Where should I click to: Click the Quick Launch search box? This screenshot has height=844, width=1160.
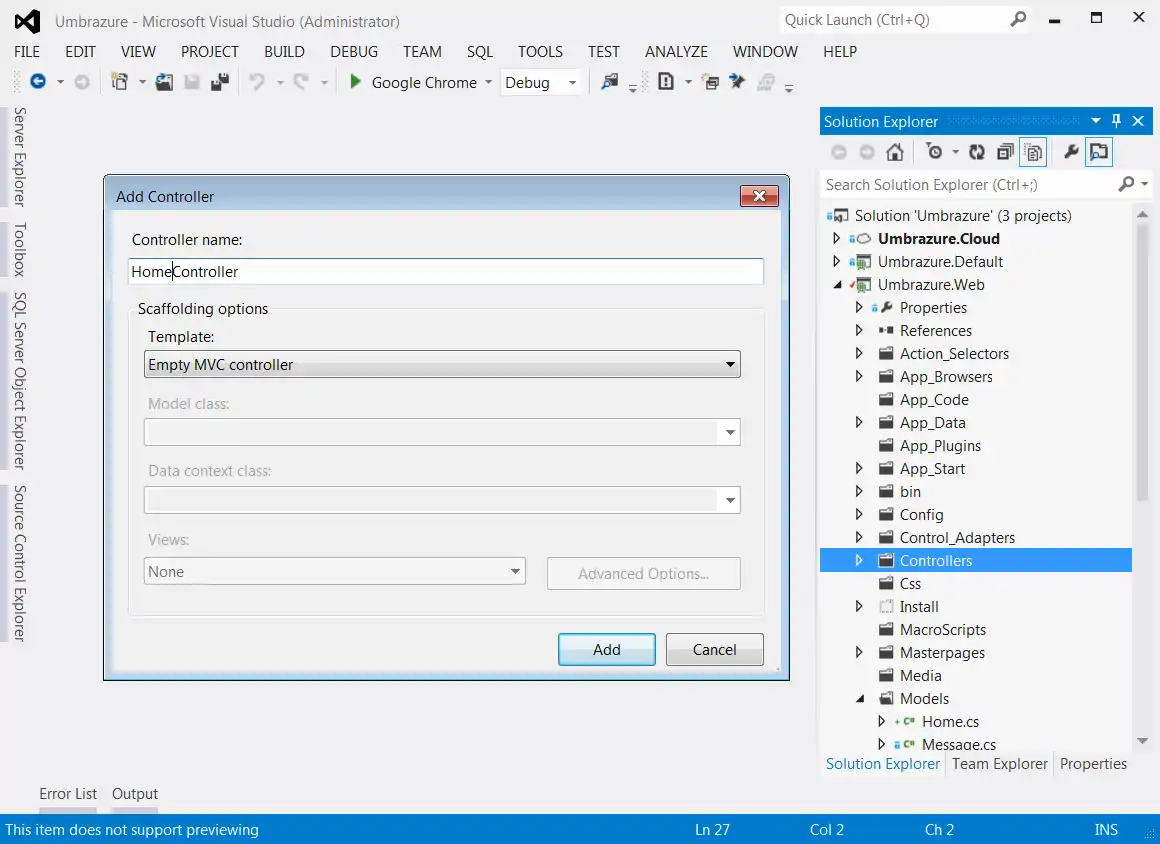coord(894,20)
